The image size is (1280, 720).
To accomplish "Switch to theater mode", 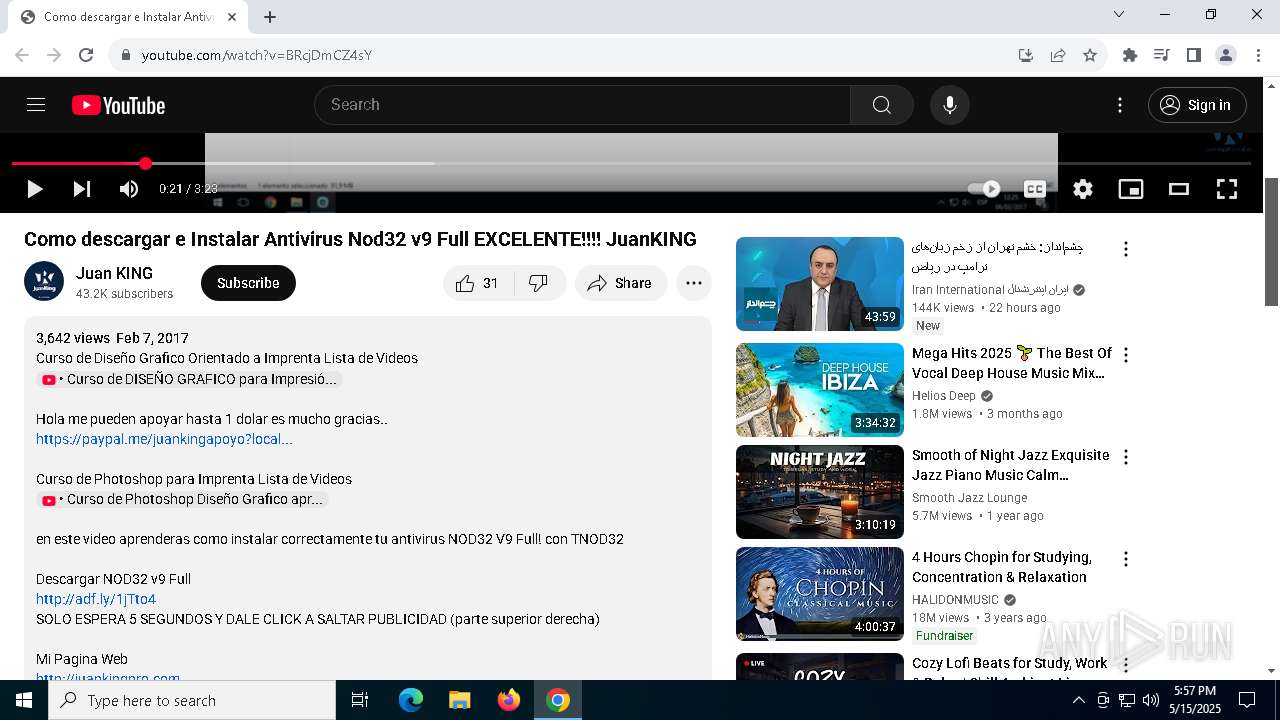I will 1179,189.
